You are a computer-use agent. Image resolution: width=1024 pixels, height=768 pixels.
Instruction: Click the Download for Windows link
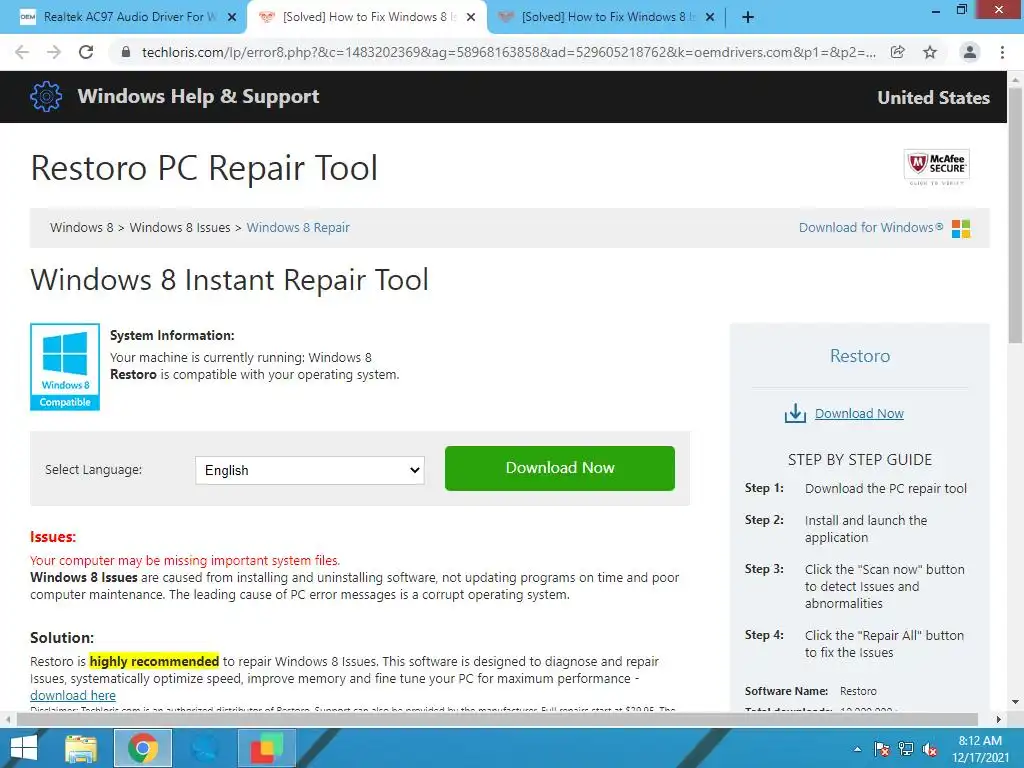tap(871, 227)
